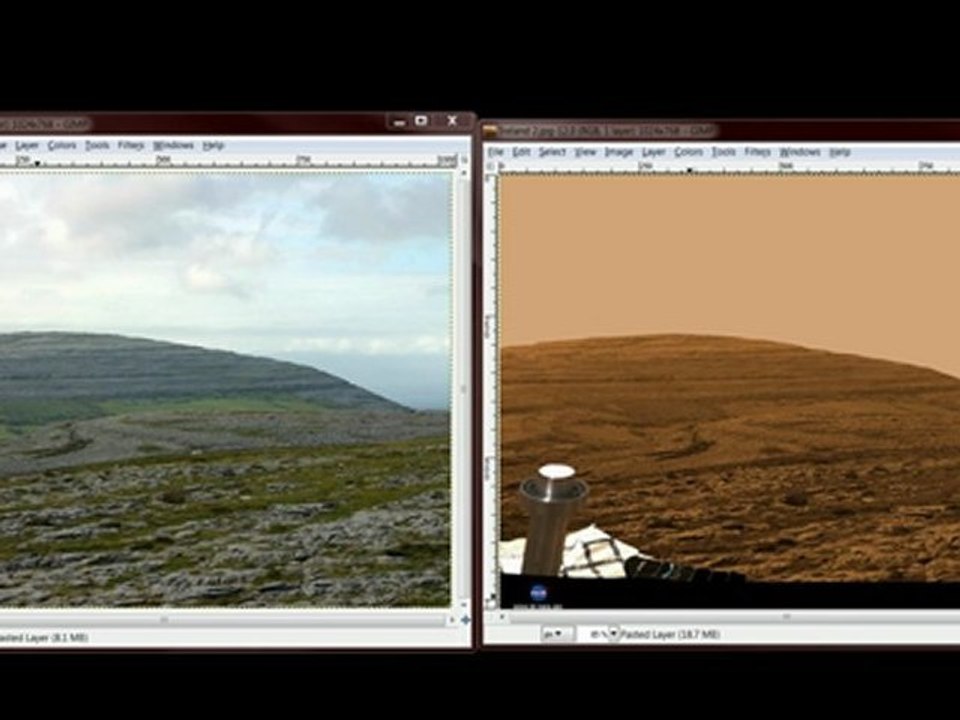Viewport: 960px width, 720px height.
Task: Maximize the left GIMP image window
Action: point(421,121)
